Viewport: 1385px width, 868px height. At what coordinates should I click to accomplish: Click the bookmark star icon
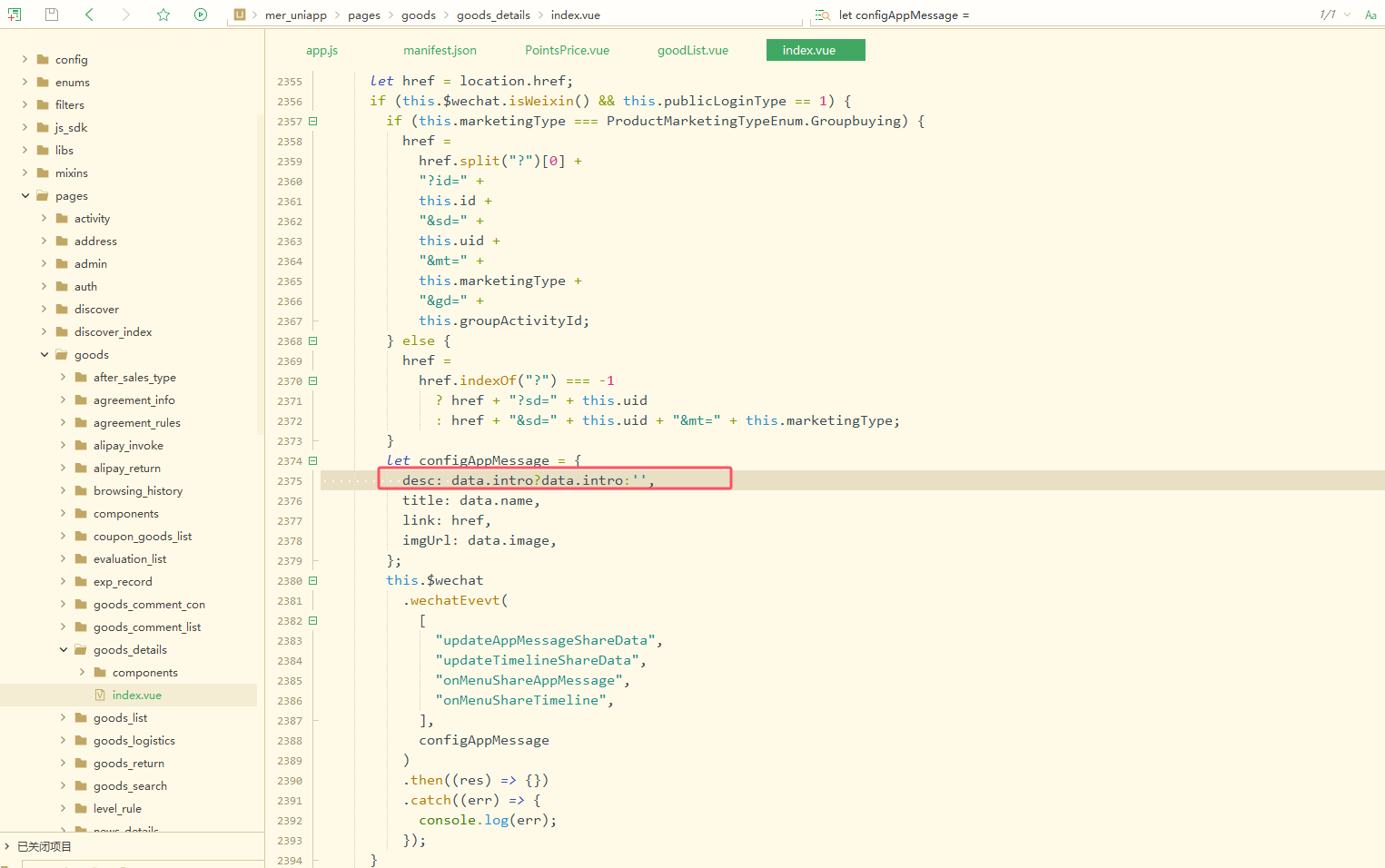pyautogui.click(x=163, y=15)
